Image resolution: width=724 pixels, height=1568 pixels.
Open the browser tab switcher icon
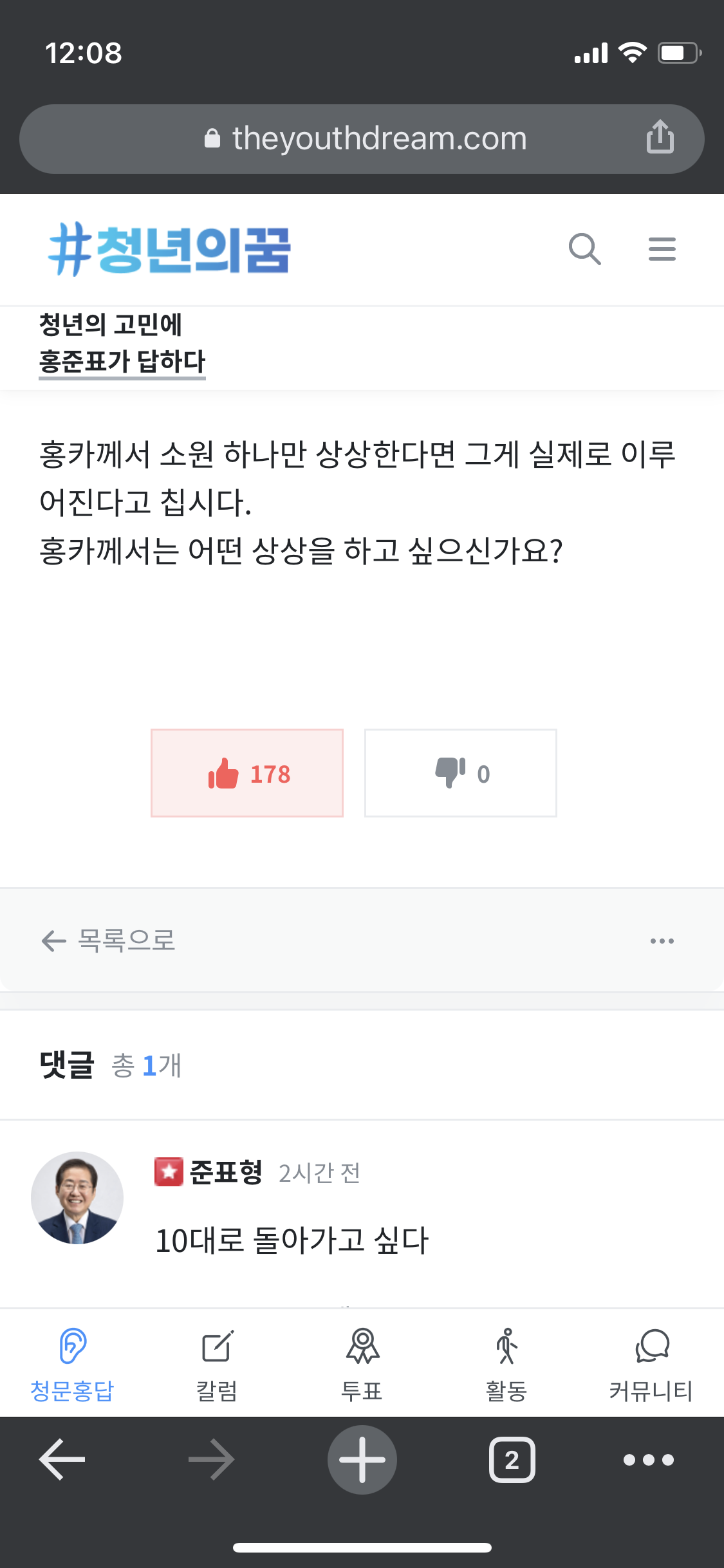[x=512, y=1460]
